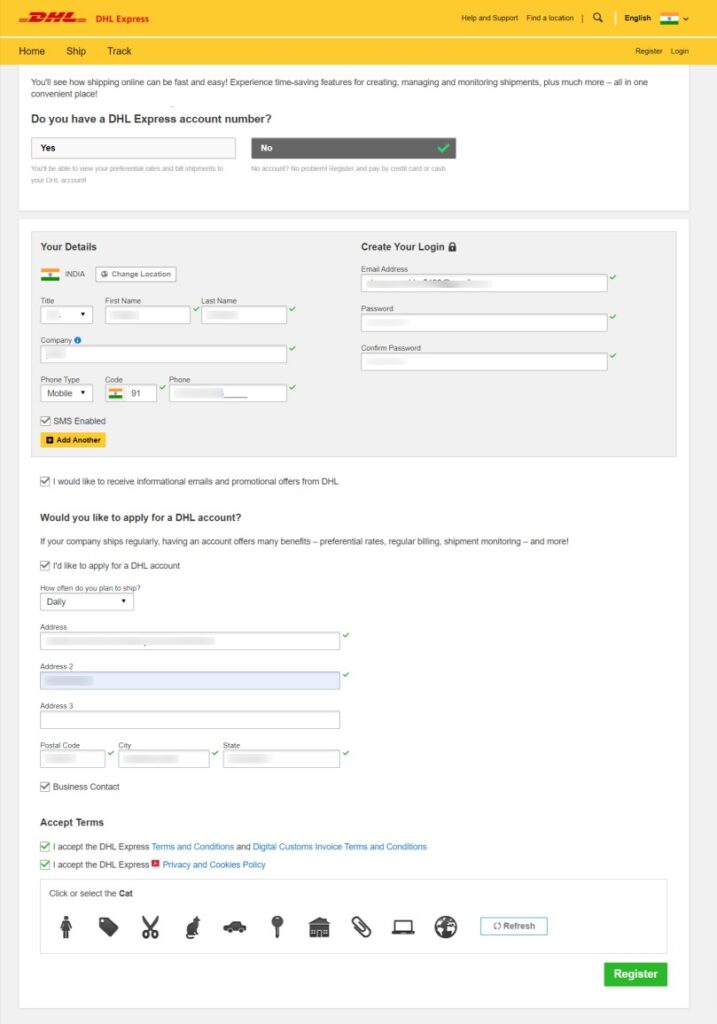The image size is (717, 1024).
Task: Open the search magnifier in the header
Action: point(597,17)
